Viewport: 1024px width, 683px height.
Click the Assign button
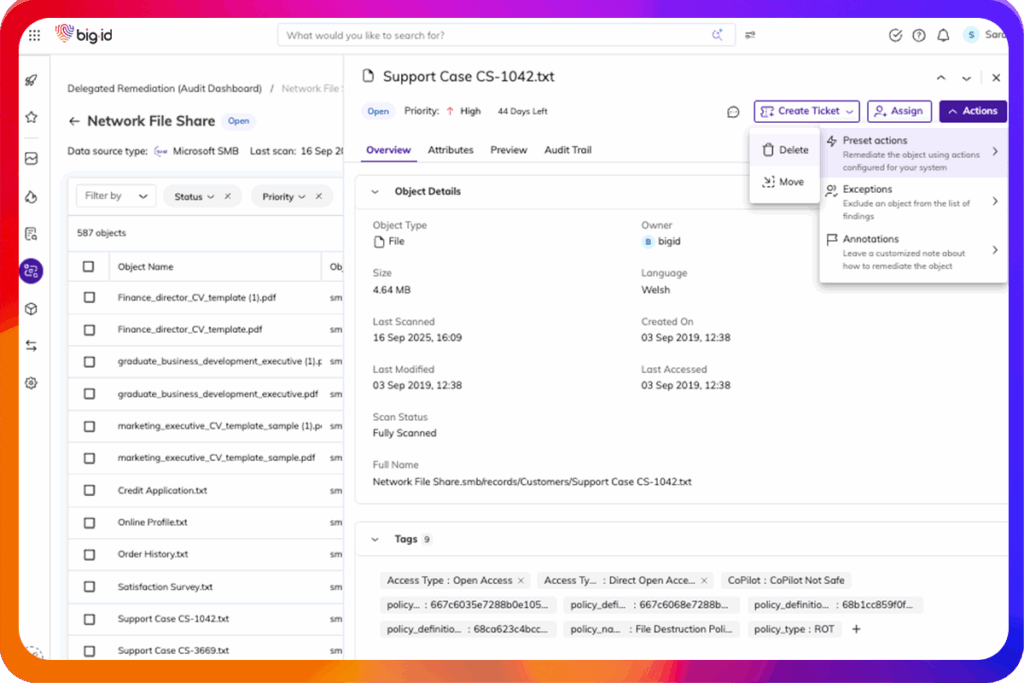pos(899,111)
